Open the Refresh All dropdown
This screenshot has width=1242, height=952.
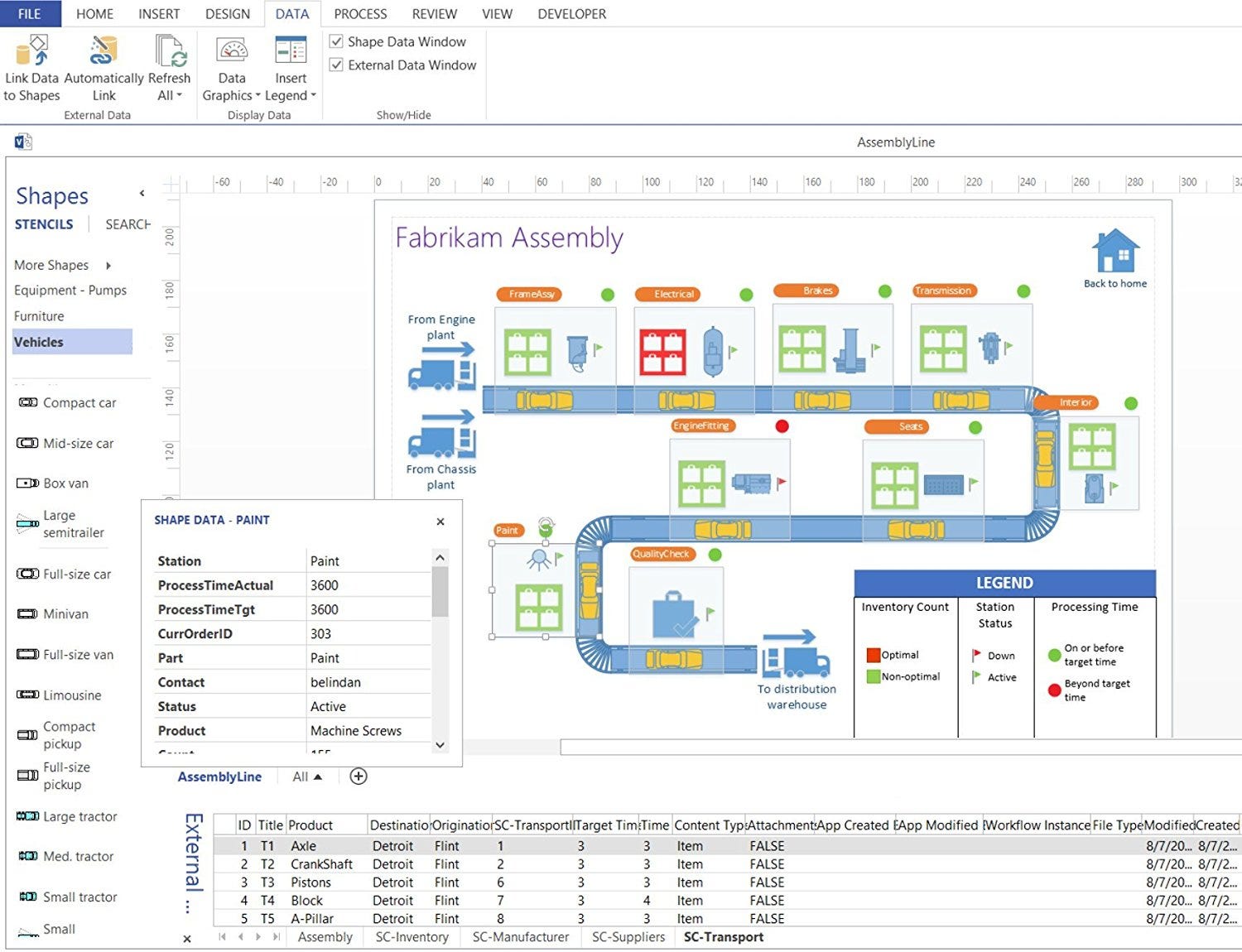(169, 95)
